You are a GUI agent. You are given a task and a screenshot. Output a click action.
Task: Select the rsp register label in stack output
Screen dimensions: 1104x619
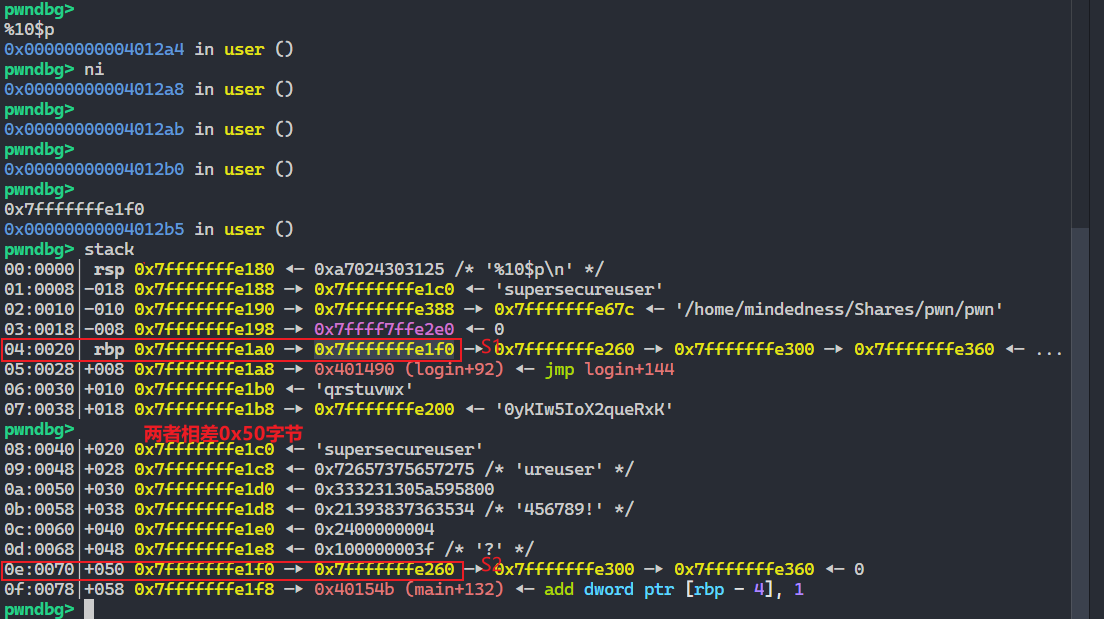pyautogui.click(x=109, y=268)
